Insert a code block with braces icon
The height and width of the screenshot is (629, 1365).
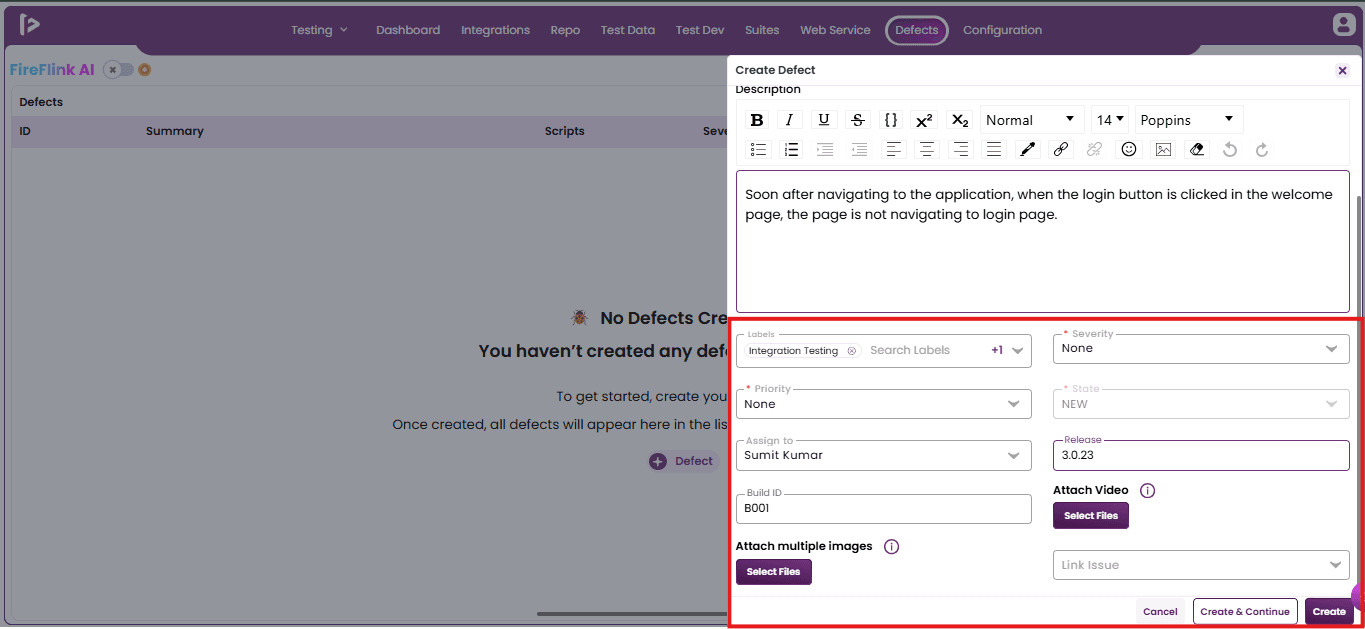[891, 120]
